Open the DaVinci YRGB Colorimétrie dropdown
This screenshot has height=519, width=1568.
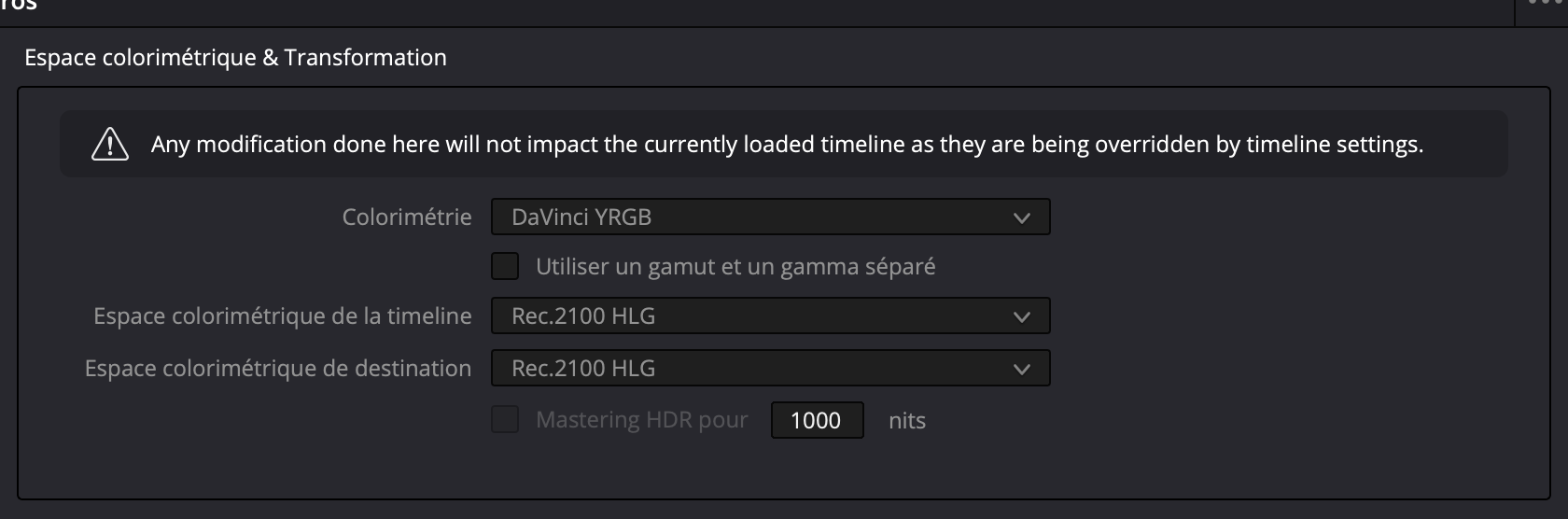pyautogui.click(x=769, y=217)
